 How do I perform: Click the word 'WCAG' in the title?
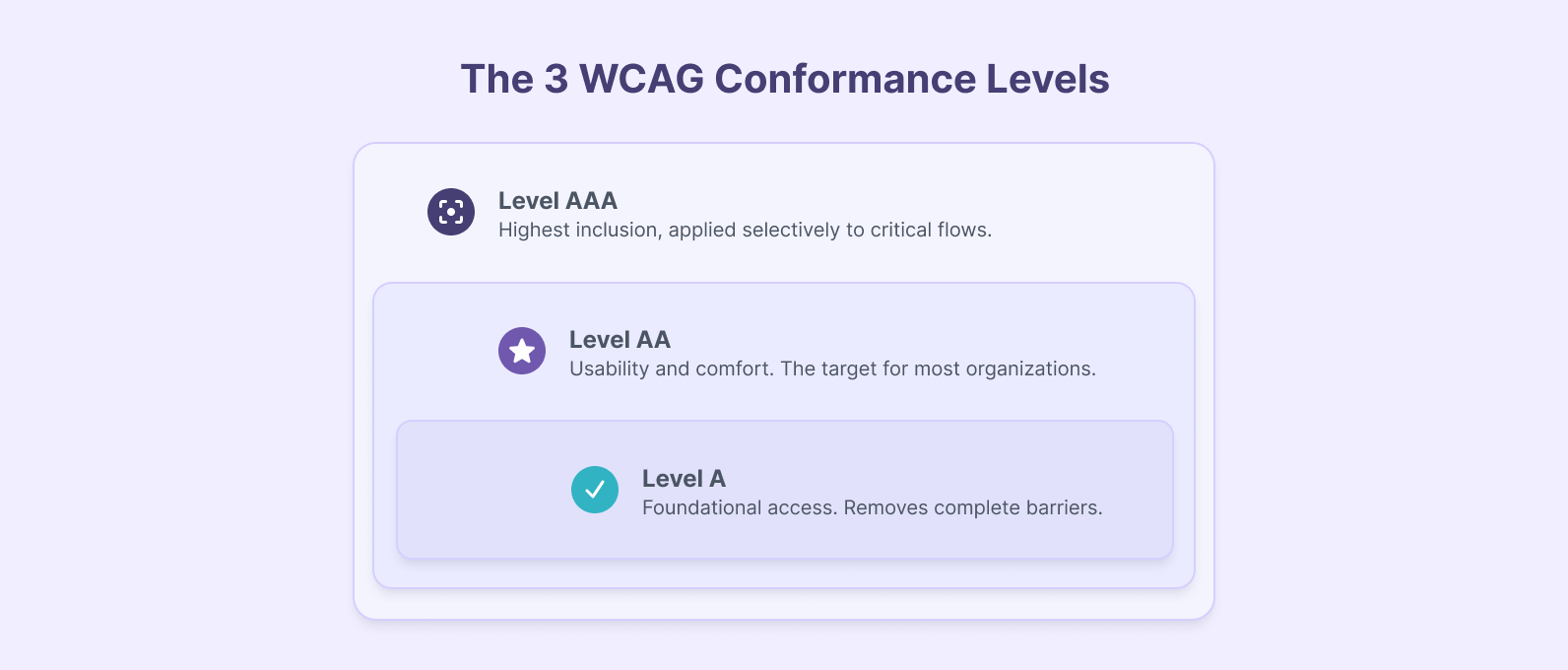point(641,79)
